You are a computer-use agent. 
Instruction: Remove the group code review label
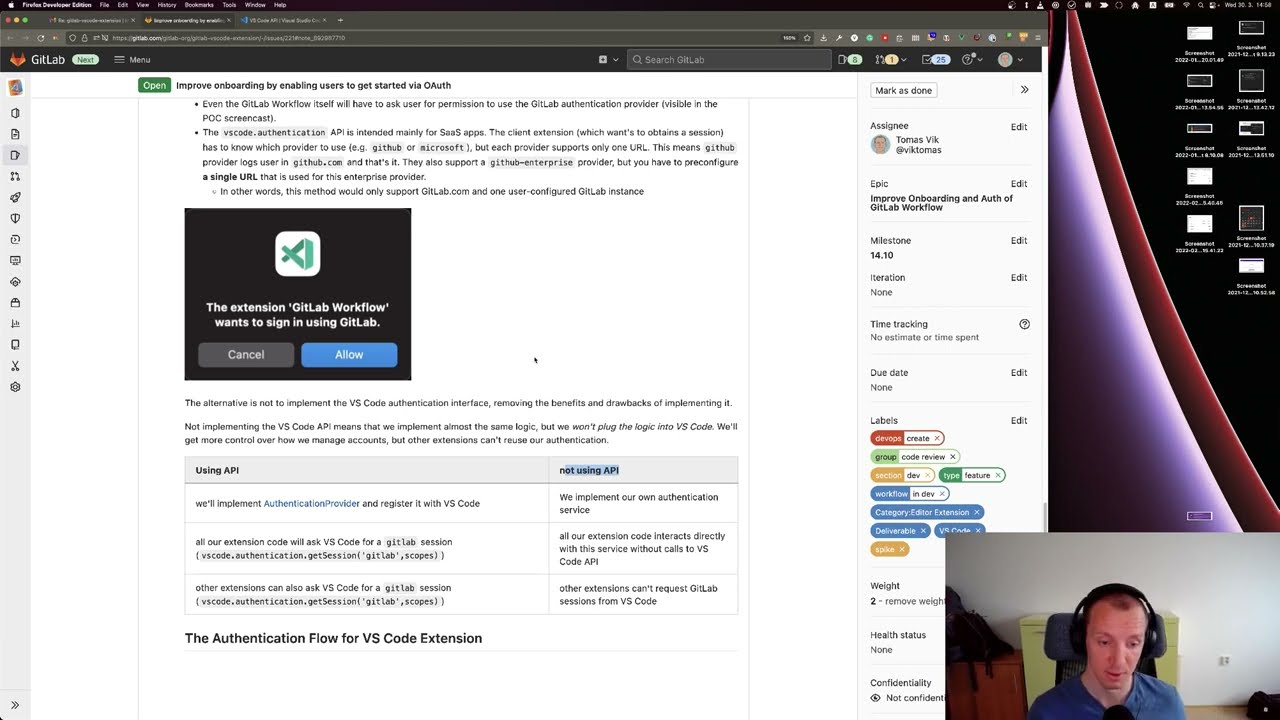tap(952, 457)
